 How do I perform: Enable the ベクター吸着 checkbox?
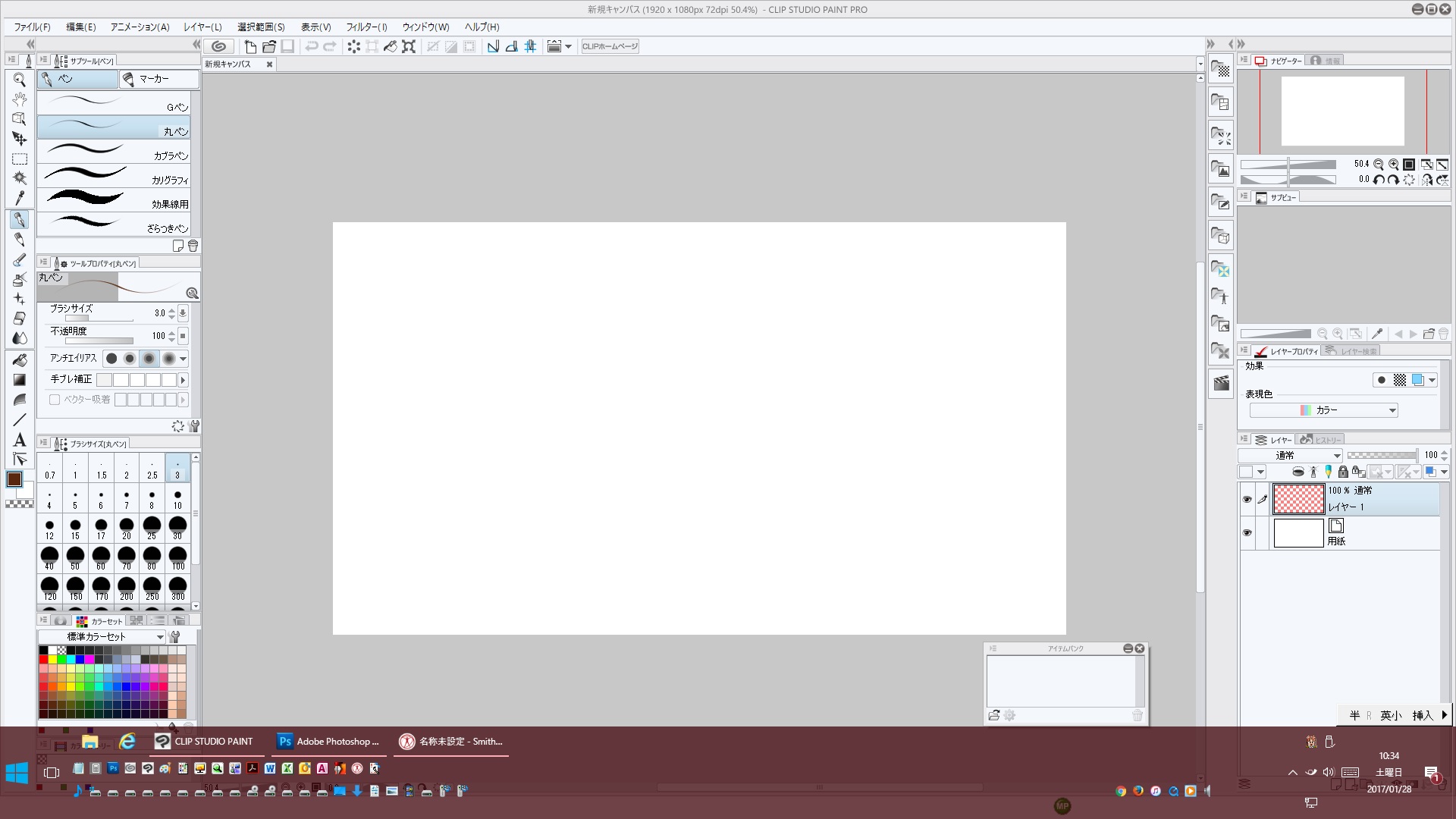click(55, 400)
